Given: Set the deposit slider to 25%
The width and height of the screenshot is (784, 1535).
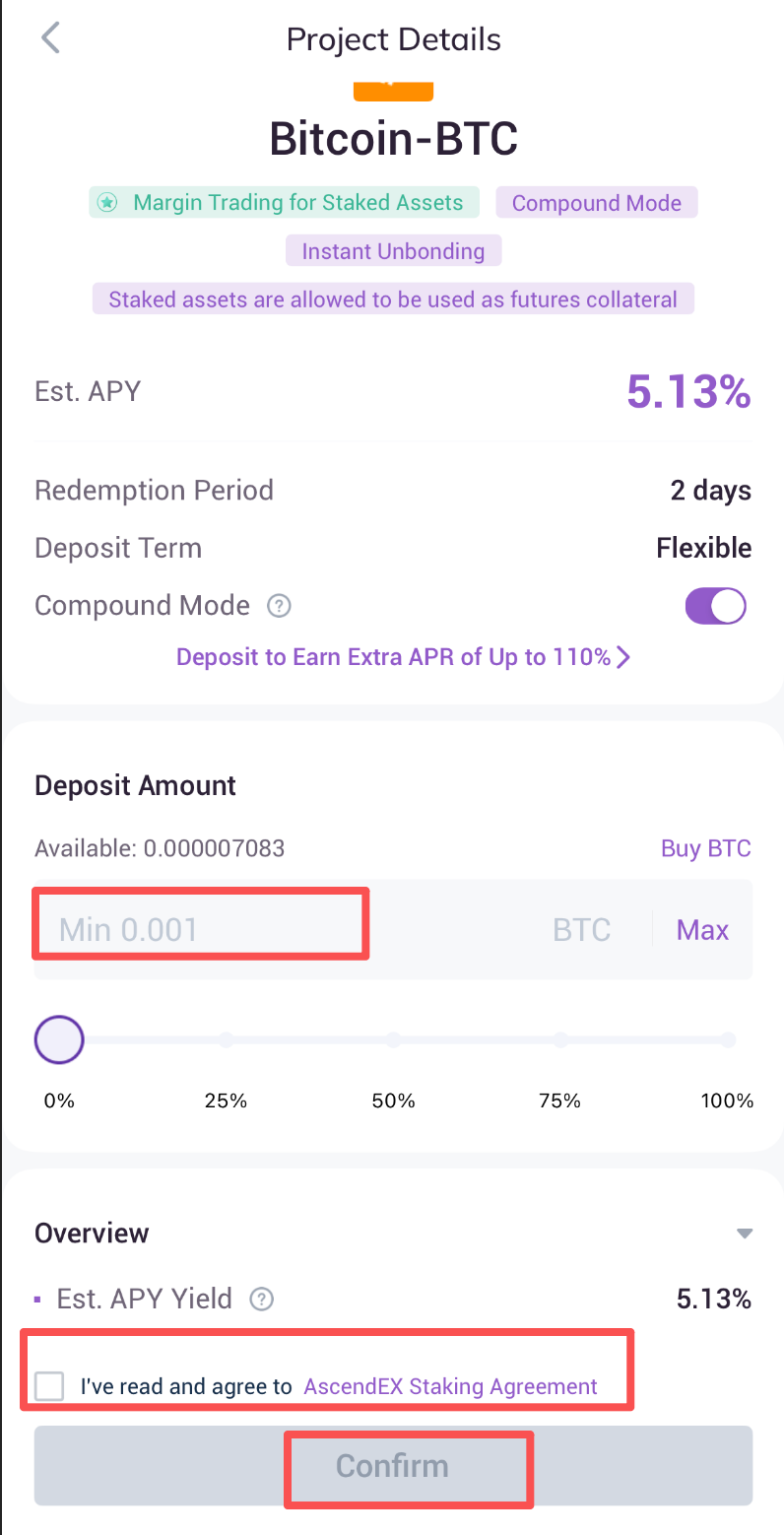Looking at the screenshot, I should pos(226,1039).
